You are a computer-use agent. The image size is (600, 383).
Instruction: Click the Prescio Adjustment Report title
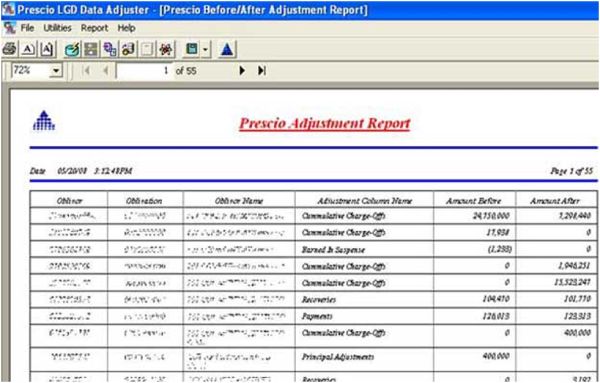324,123
